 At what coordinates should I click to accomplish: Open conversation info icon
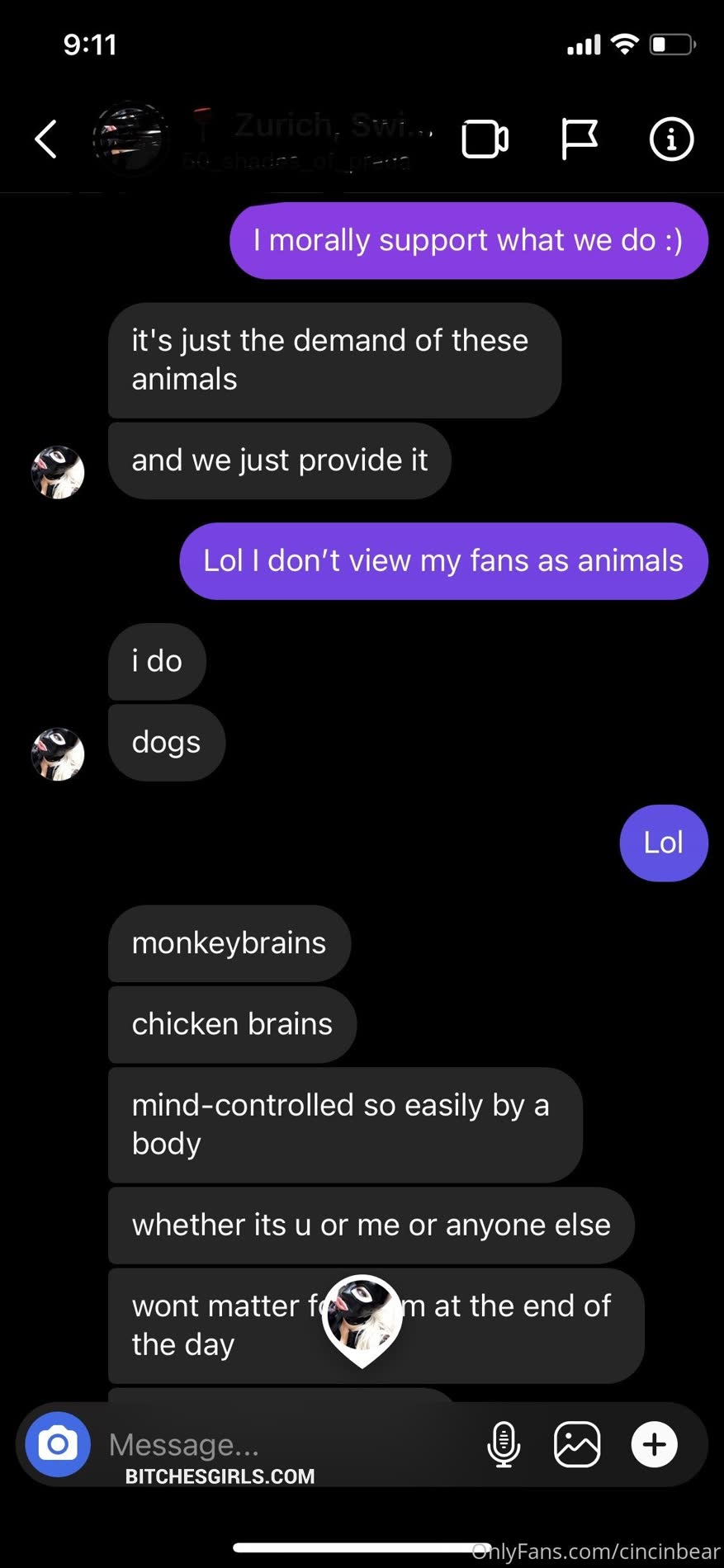pyautogui.click(x=671, y=139)
